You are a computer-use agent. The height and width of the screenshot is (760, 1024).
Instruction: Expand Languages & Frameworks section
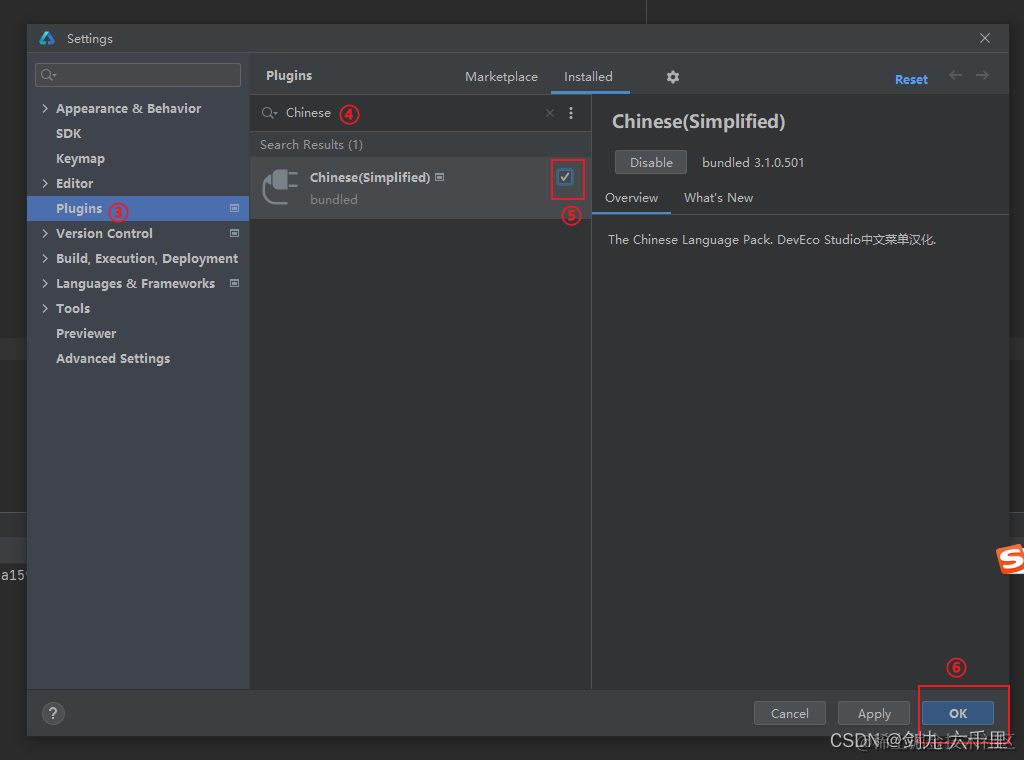point(45,283)
